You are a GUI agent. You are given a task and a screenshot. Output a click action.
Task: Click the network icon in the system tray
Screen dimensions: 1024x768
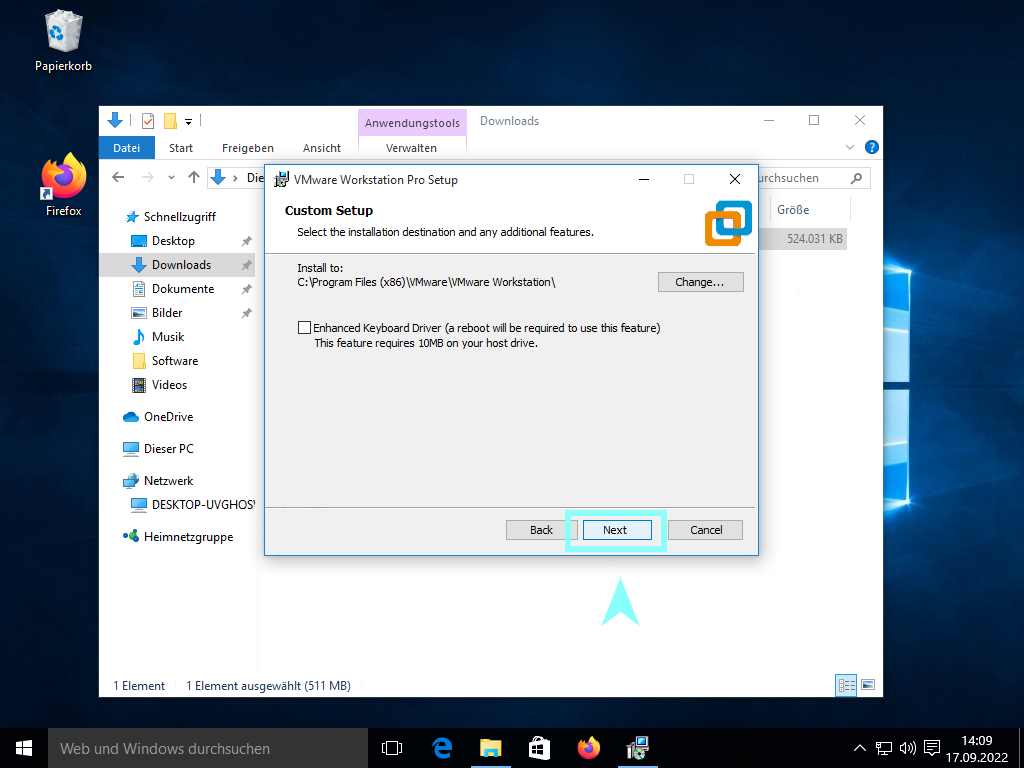[x=884, y=747]
